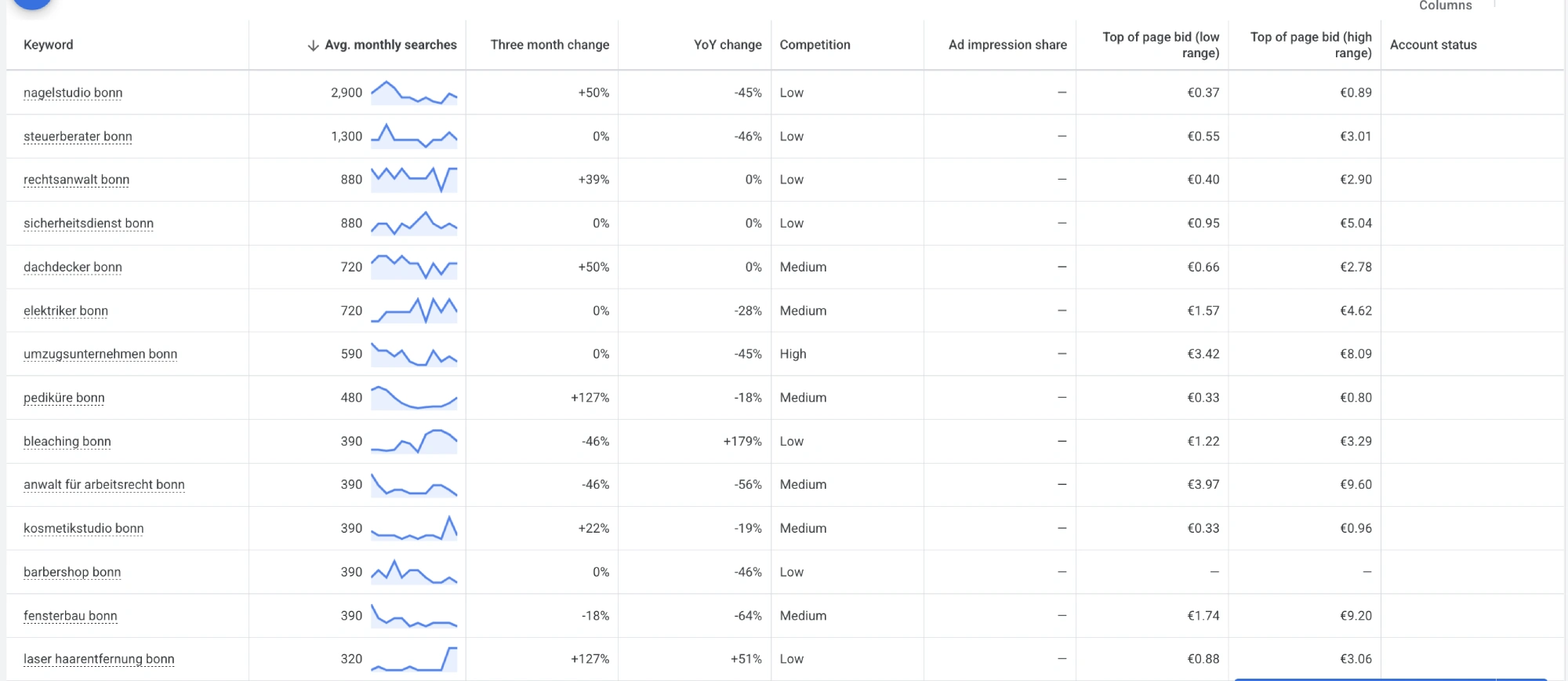This screenshot has width=1568, height=681.
Task: Click the laser haarentfernung bonn sparkline
Action: pos(414,659)
